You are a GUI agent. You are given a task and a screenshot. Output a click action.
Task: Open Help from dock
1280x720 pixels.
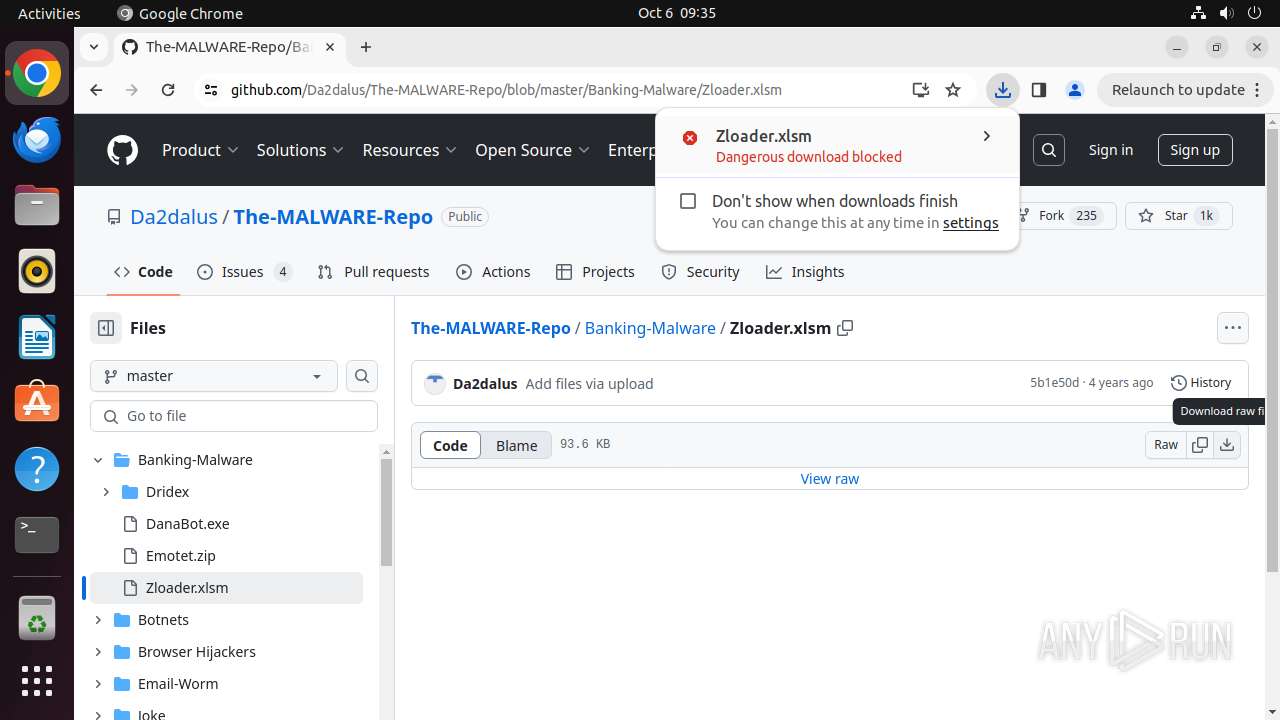37,469
